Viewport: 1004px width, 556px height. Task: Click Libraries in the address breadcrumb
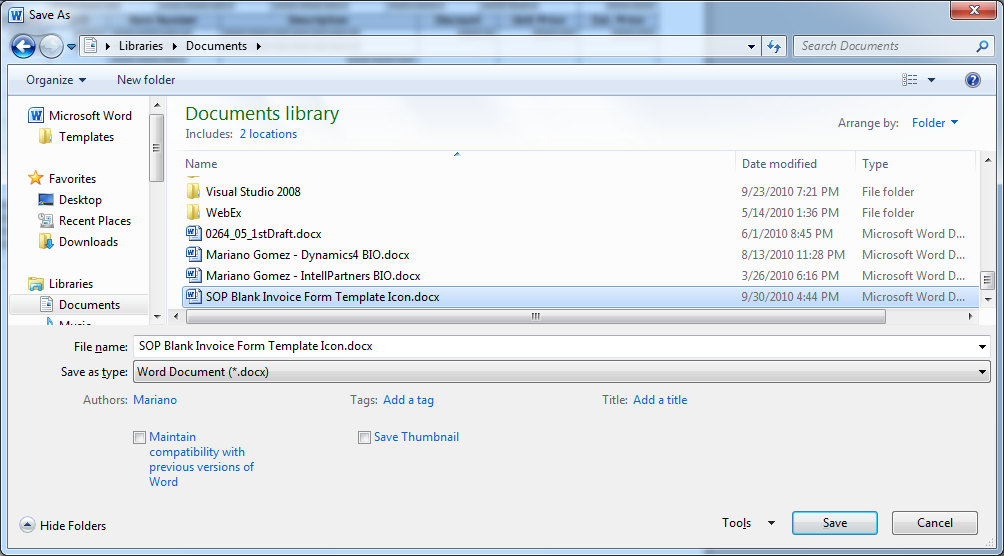(141, 46)
